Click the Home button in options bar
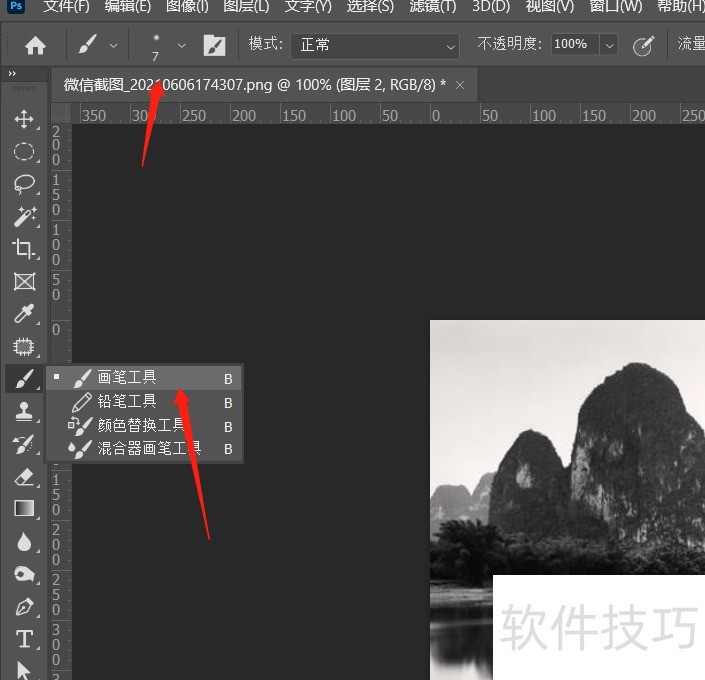Screen dimensions: 705x680 tap(35, 45)
